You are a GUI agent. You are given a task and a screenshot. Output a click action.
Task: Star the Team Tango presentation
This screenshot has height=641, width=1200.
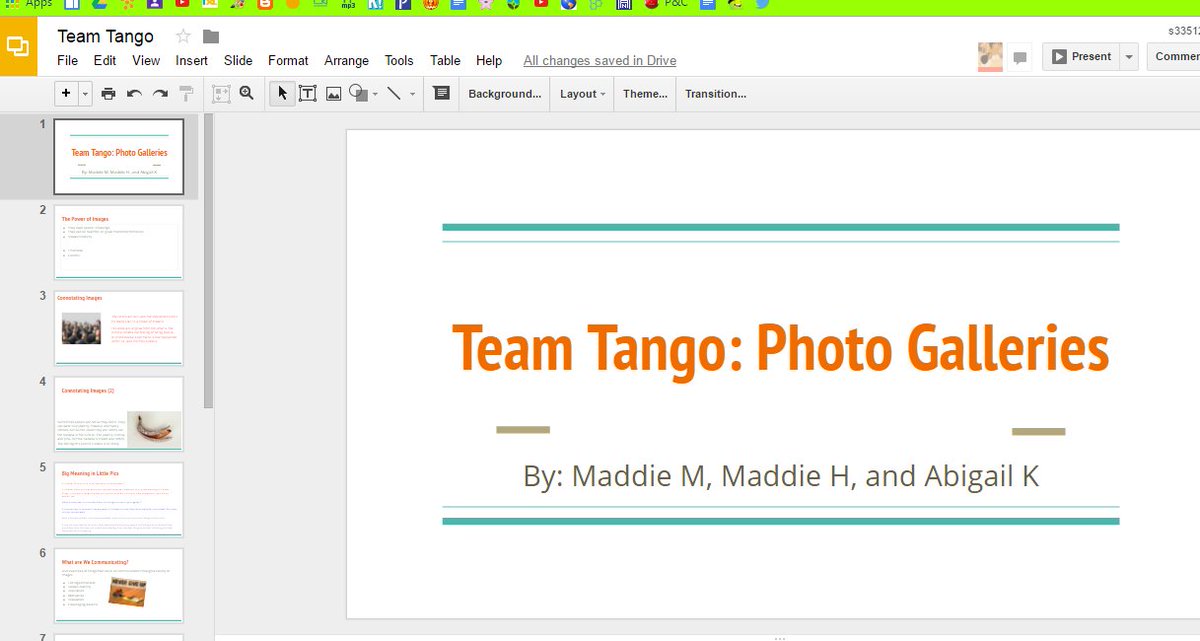pos(183,36)
